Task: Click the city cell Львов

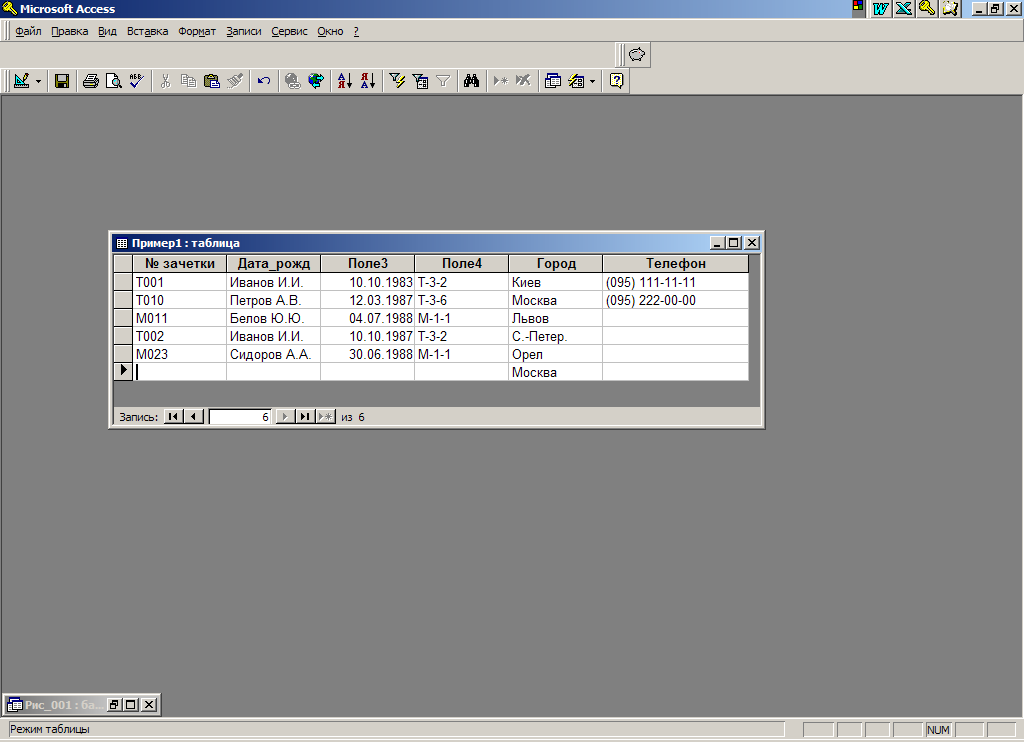Action: (x=556, y=318)
